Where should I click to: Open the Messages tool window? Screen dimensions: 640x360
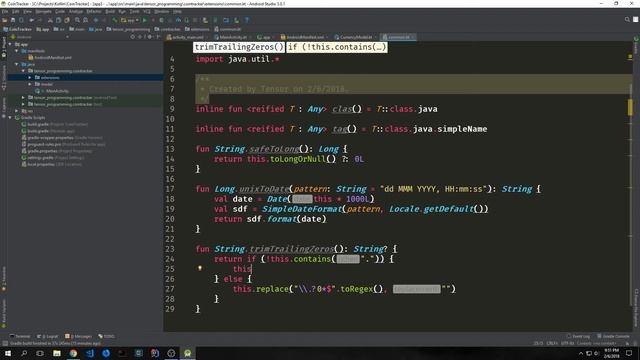[78, 336]
